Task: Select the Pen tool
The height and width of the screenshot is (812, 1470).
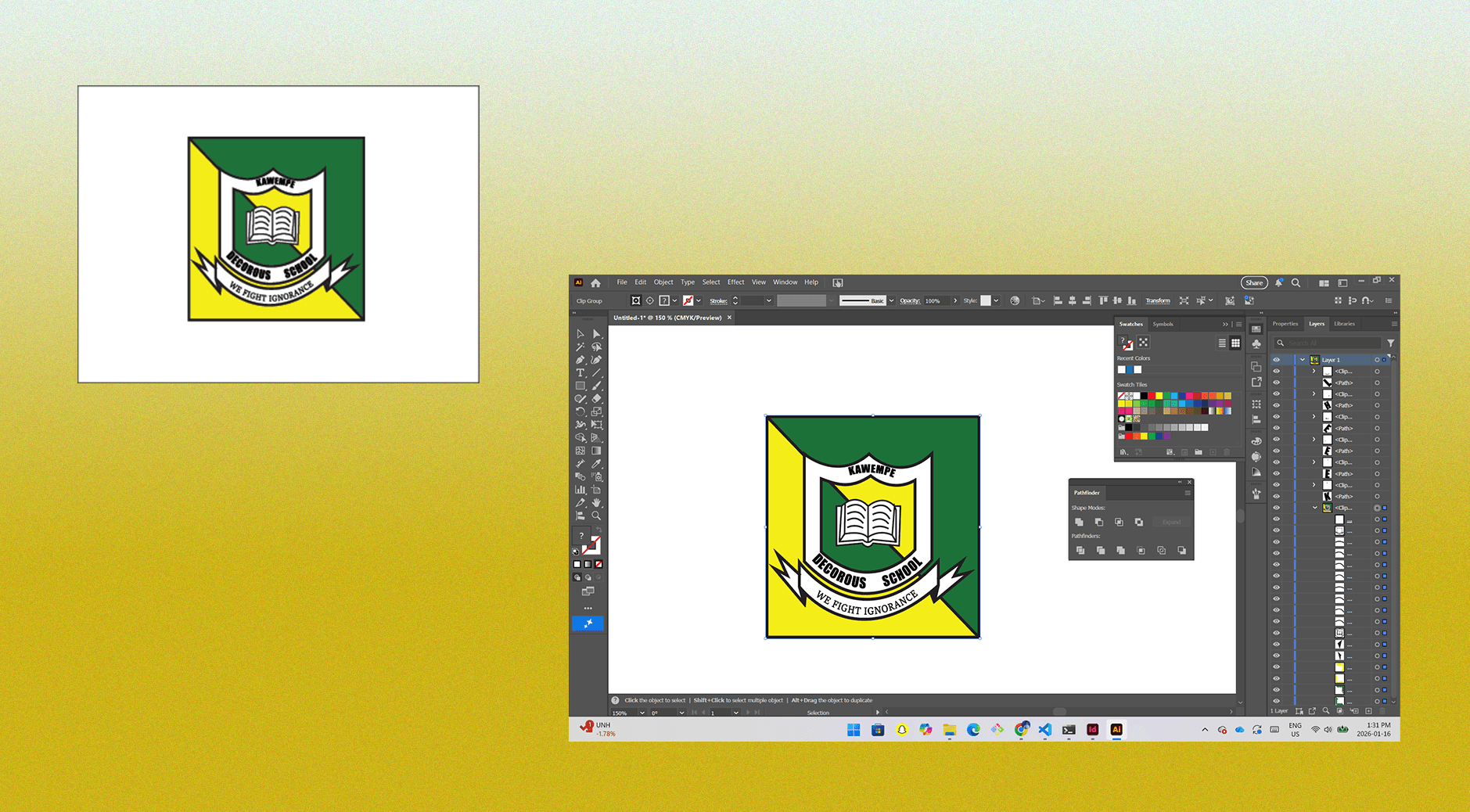Action: 580,360
